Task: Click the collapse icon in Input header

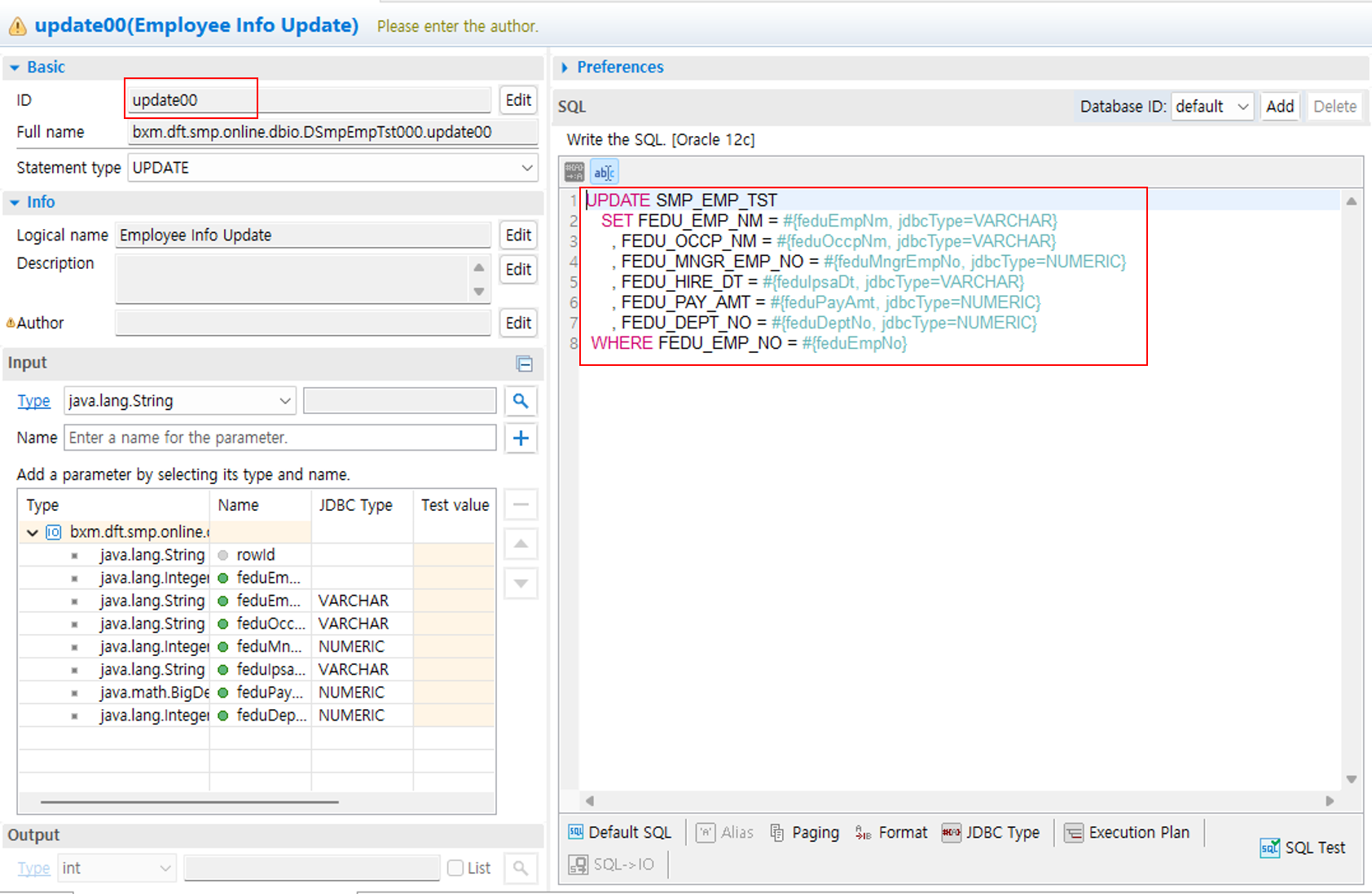Action: tap(525, 363)
